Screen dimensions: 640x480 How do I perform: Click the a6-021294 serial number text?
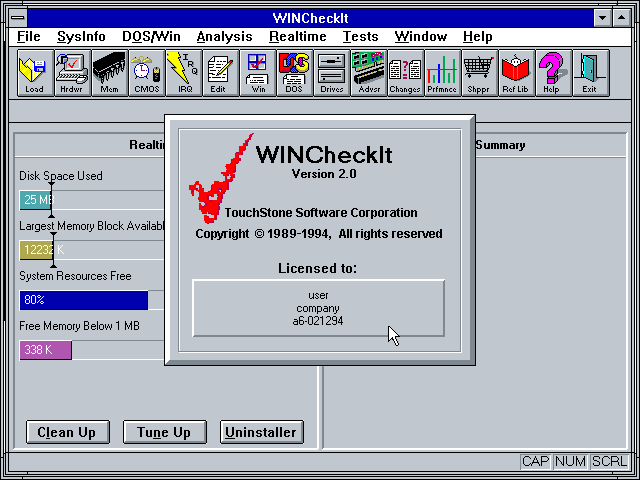coord(318,321)
